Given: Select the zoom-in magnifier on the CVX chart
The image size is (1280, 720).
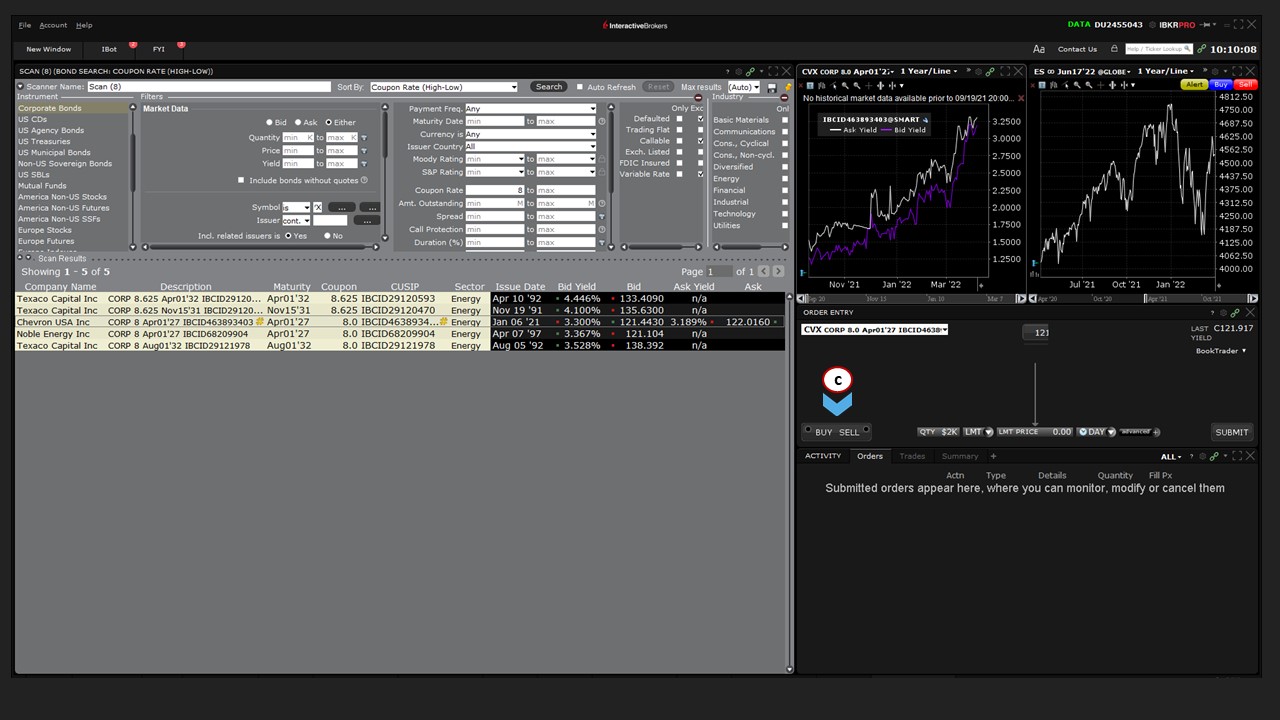Looking at the screenshot, I should (844, 85).
